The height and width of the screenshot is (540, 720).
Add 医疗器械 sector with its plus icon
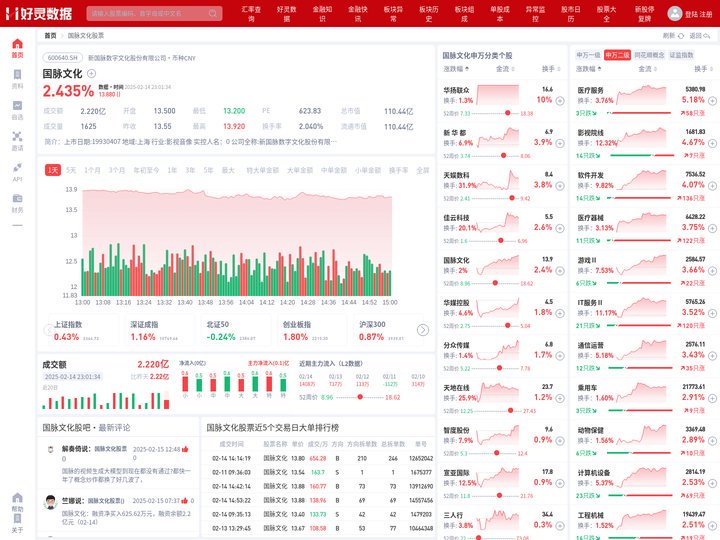pyautogui.click(x=712, y=228)
